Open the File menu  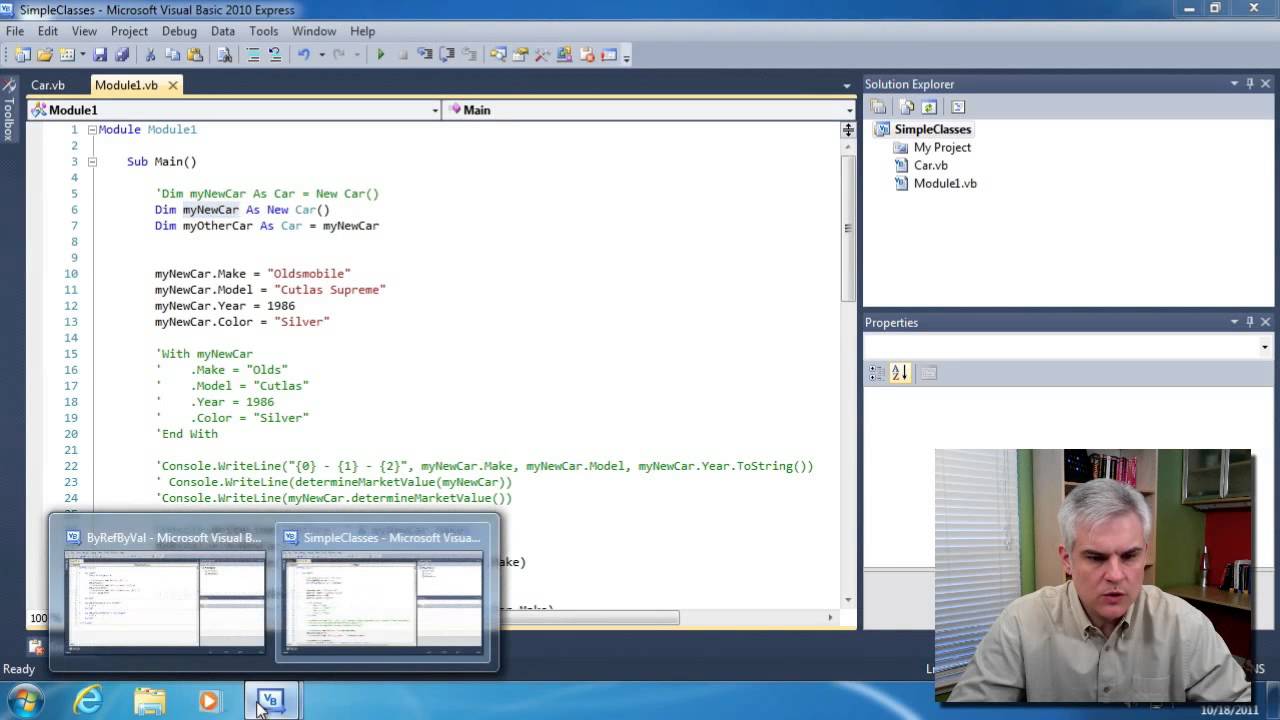[15, 31]
